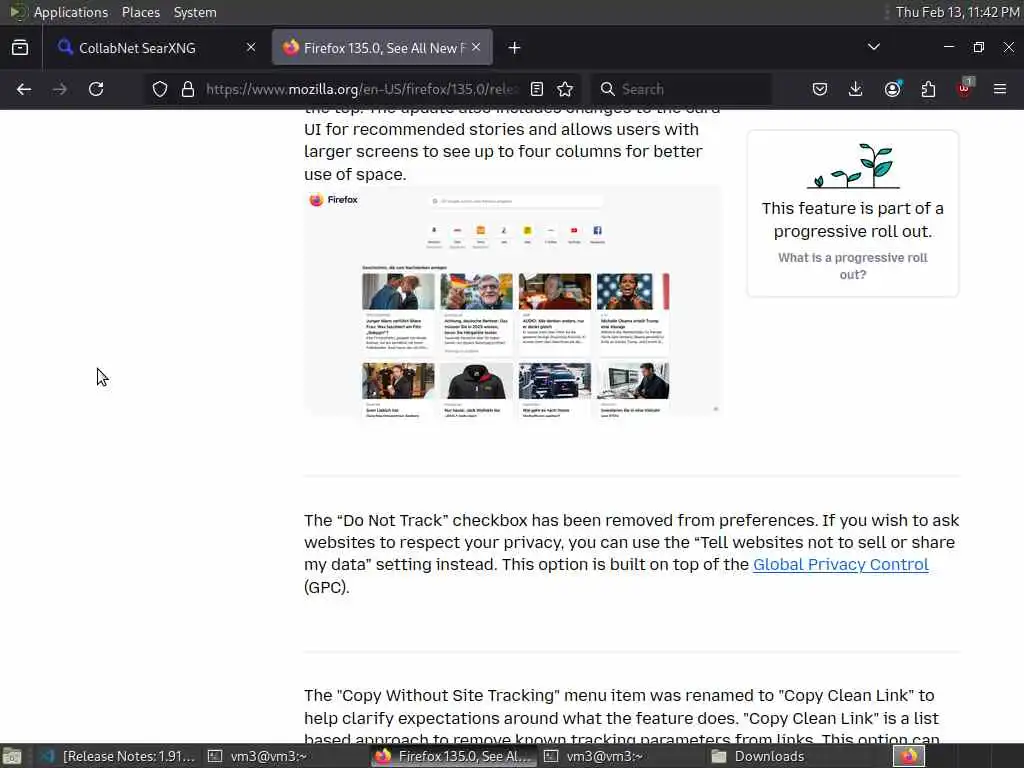Click the Firefox new tab screenshot image
The height and width of the screenshot is (768, 1024).
click(x=513, y=303)
